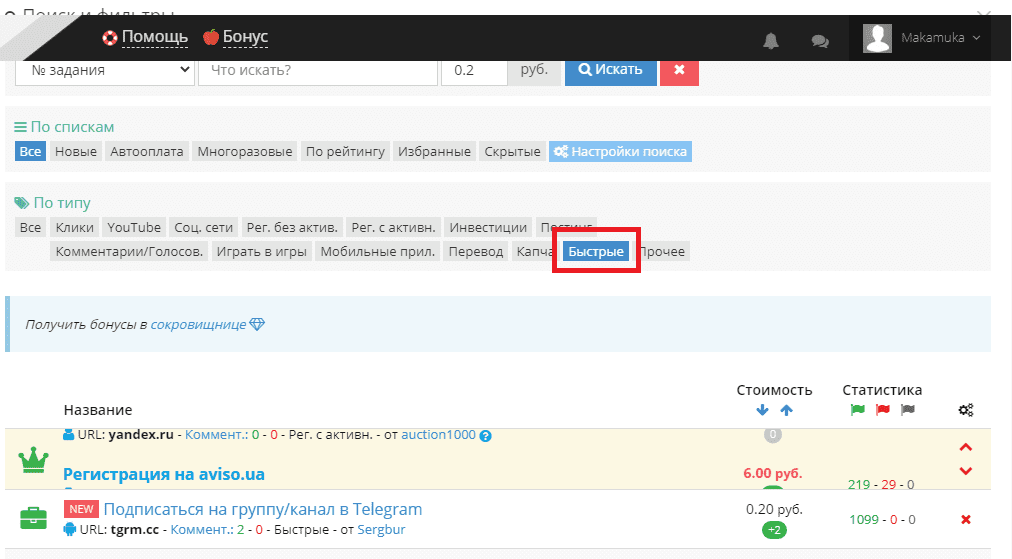
Task: Open the chat messages icon
Action: (x=820, y=41)
